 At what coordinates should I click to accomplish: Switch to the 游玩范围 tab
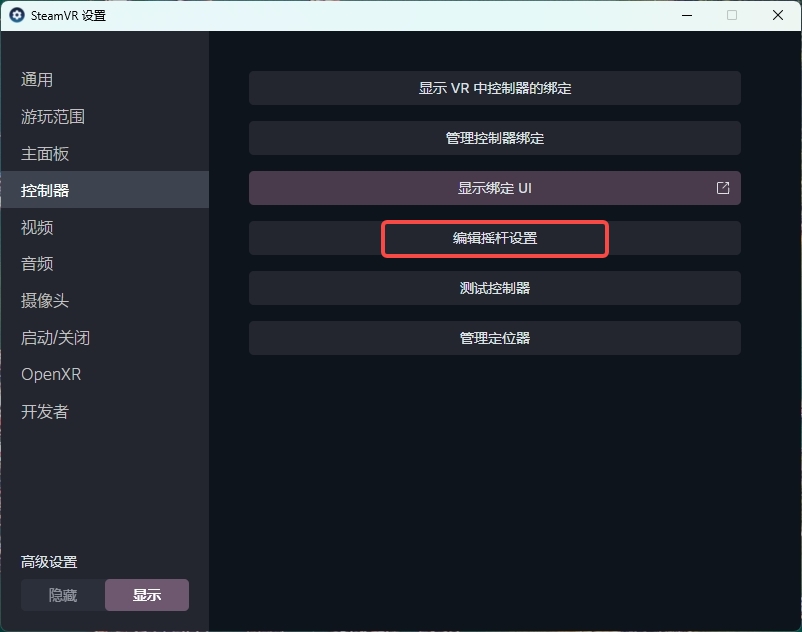point(53,117)
